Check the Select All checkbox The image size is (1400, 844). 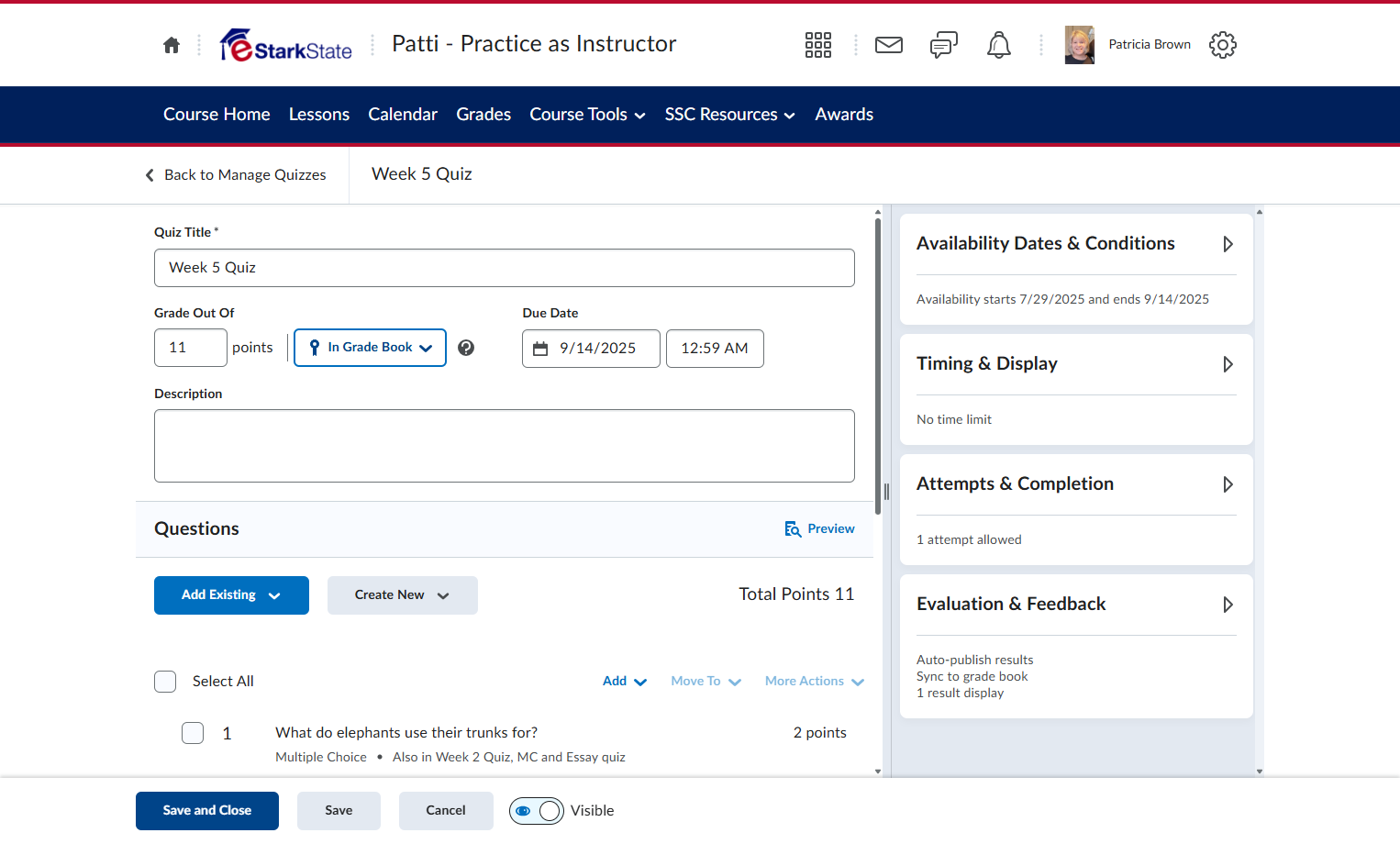coord(165,682)
